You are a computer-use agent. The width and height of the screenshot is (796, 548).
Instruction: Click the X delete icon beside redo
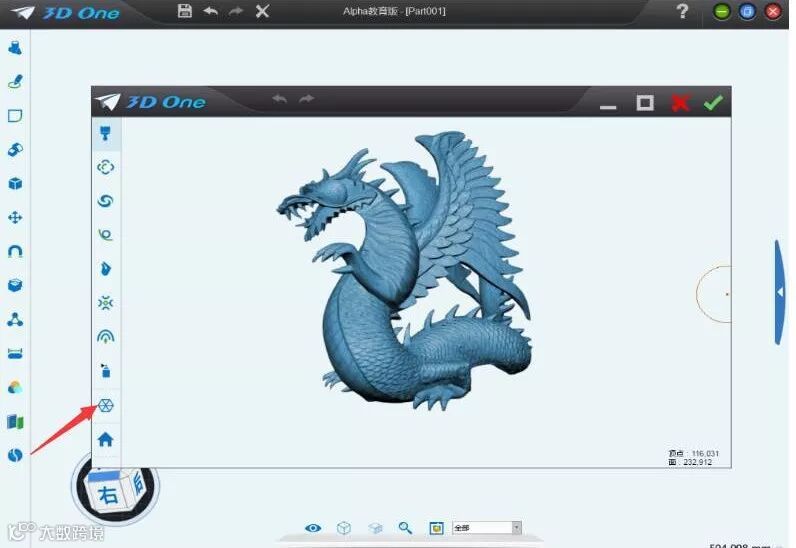click(x=262, y=11)
